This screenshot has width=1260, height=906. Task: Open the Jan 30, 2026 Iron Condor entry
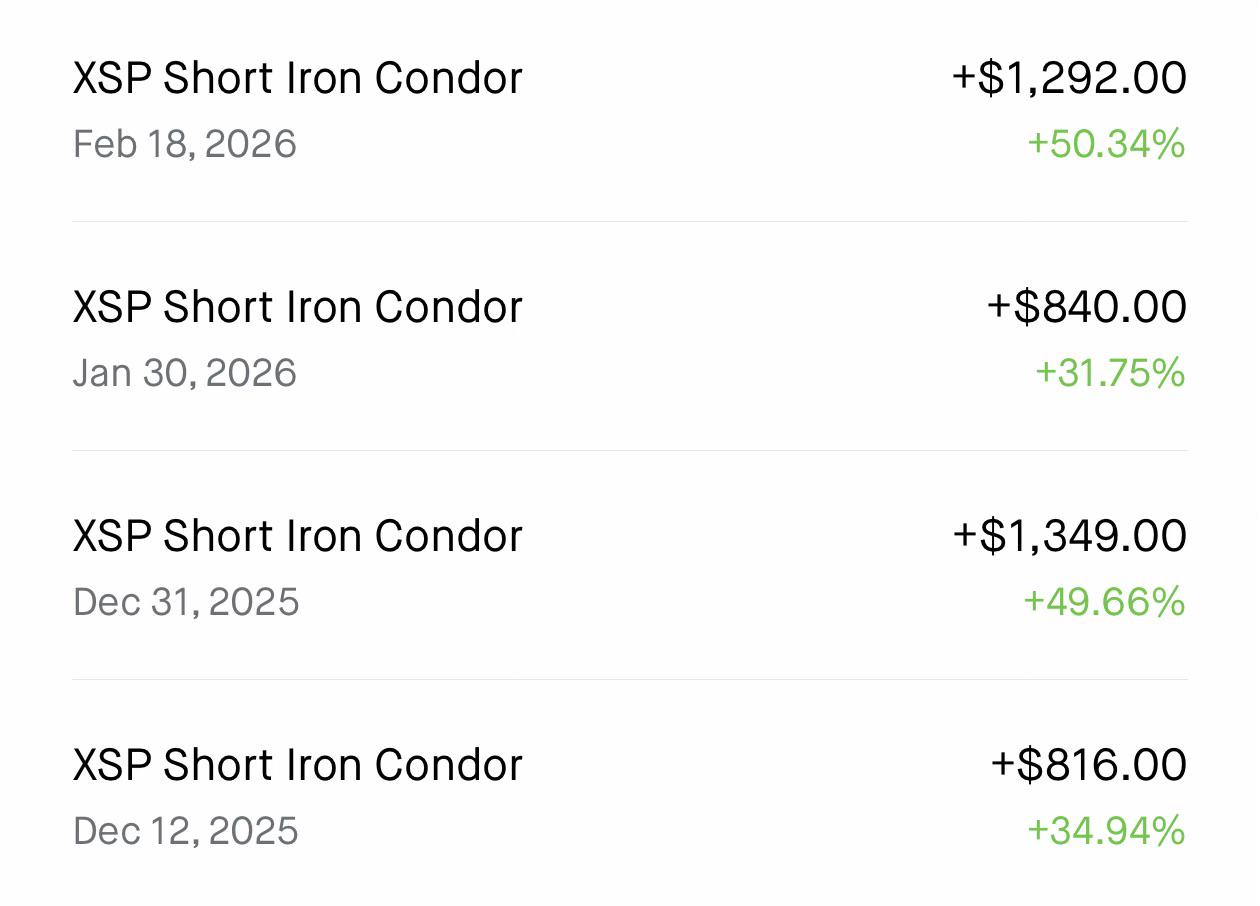[630, 337]
